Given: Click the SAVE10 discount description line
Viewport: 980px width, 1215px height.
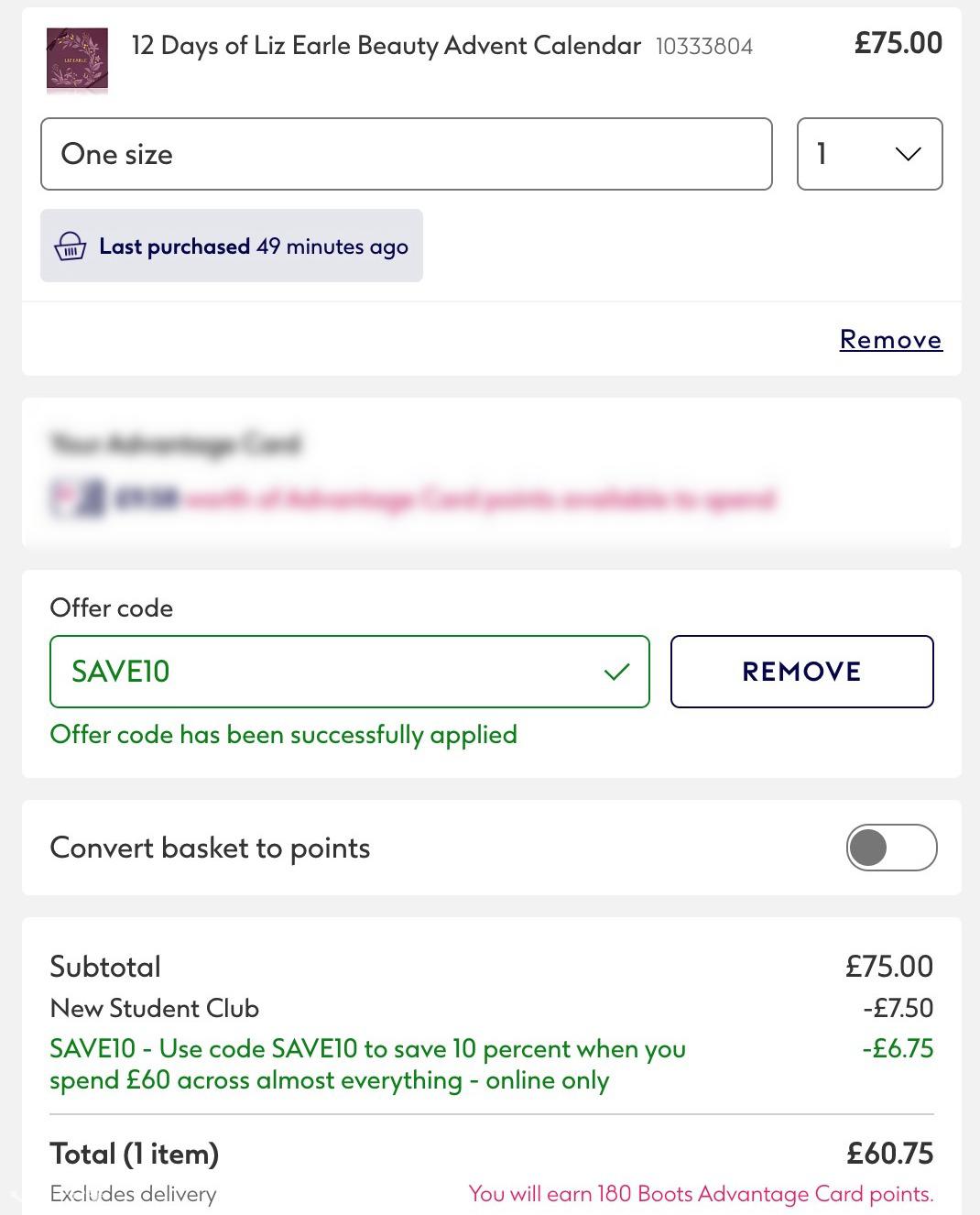Looking at the screenshot, I should [x=367, y=1064].
